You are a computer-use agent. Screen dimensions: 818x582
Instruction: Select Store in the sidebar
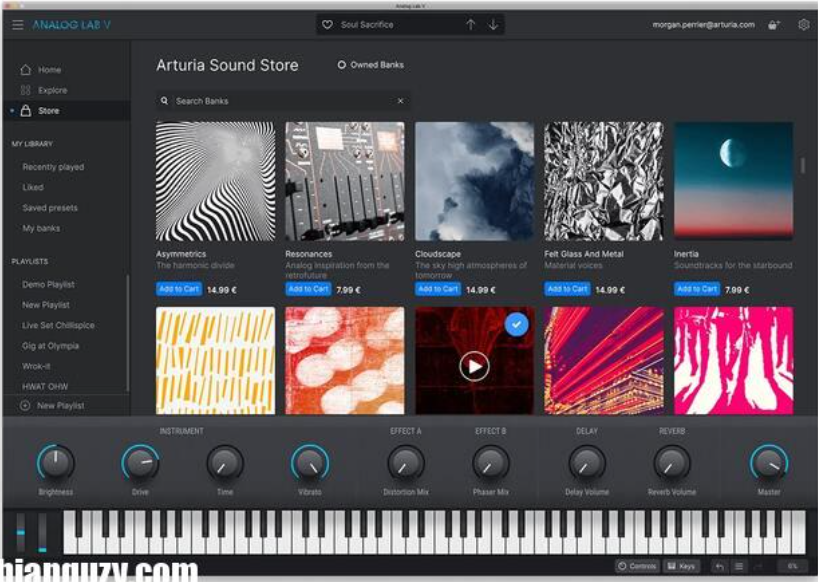(66, 111)
